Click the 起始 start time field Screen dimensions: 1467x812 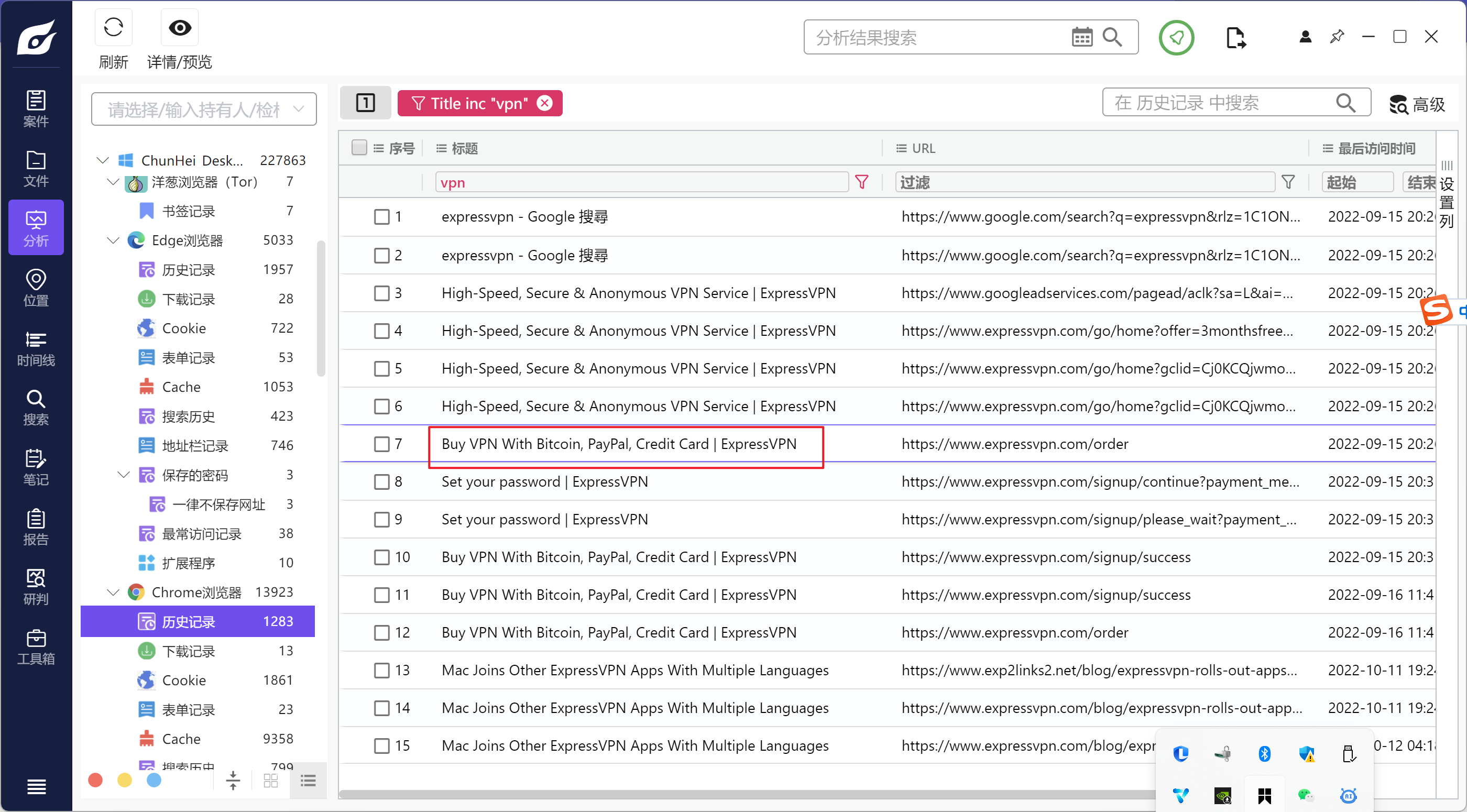click(1356, 182)
